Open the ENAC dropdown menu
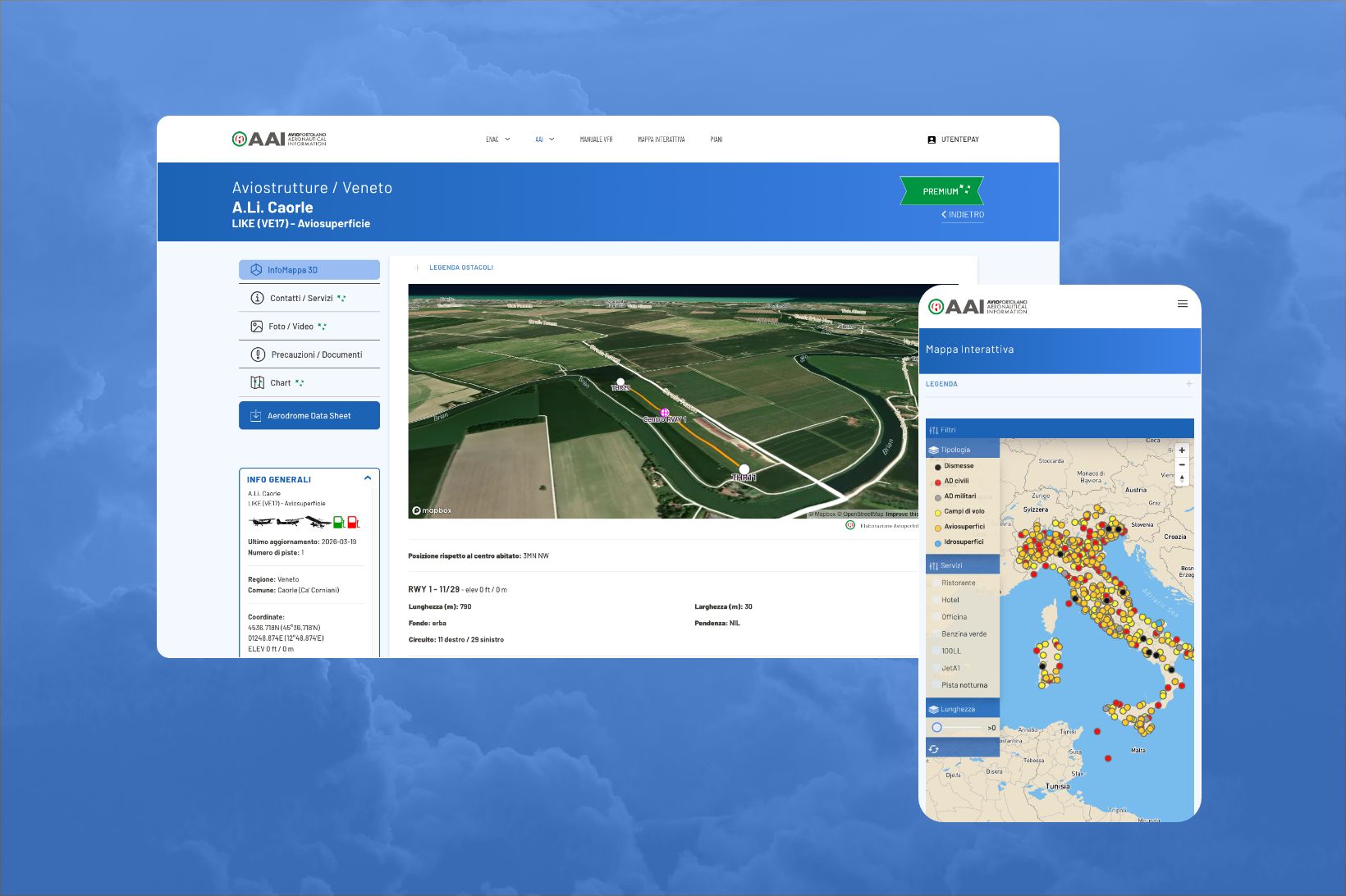 497,139
